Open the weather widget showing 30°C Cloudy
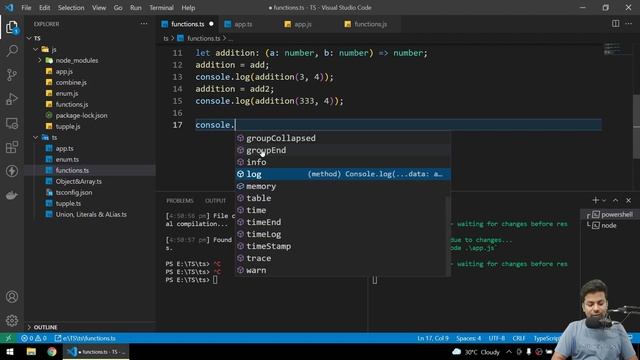This screenshot has height=360, width=640. (476, 352)
